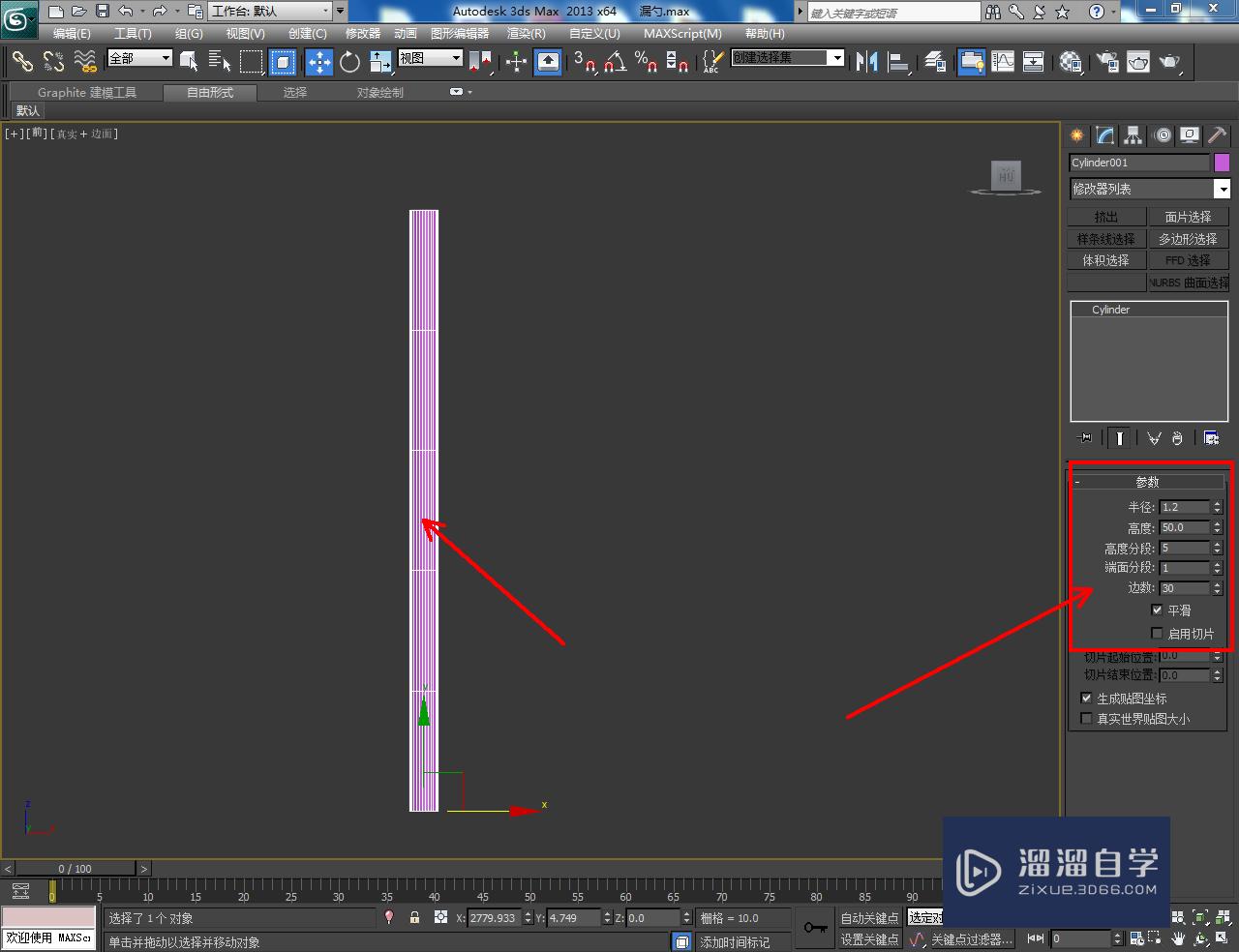
Task: Click the 设置关键点 set key button
Action: (869, 939)
